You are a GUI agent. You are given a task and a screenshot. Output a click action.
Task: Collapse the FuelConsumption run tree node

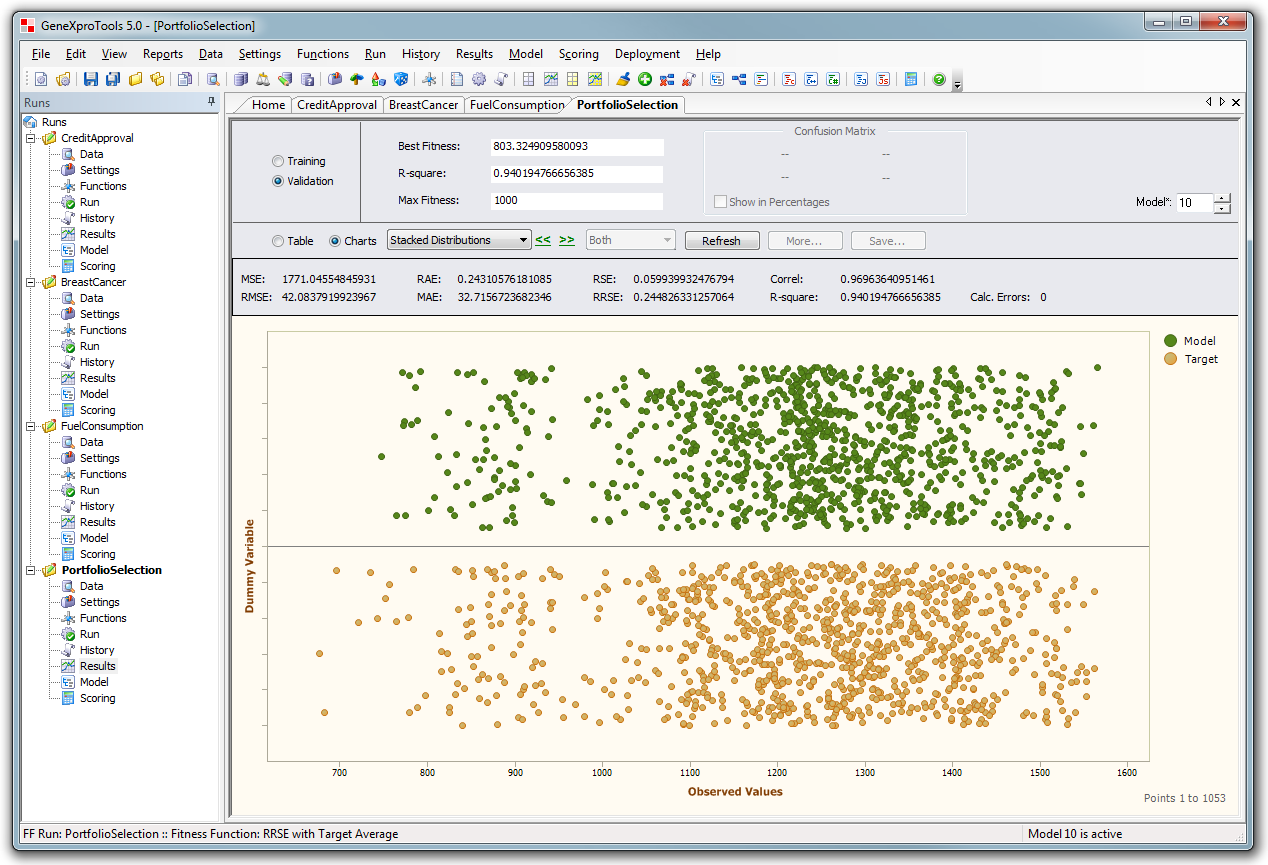click(x=31, y=426)
